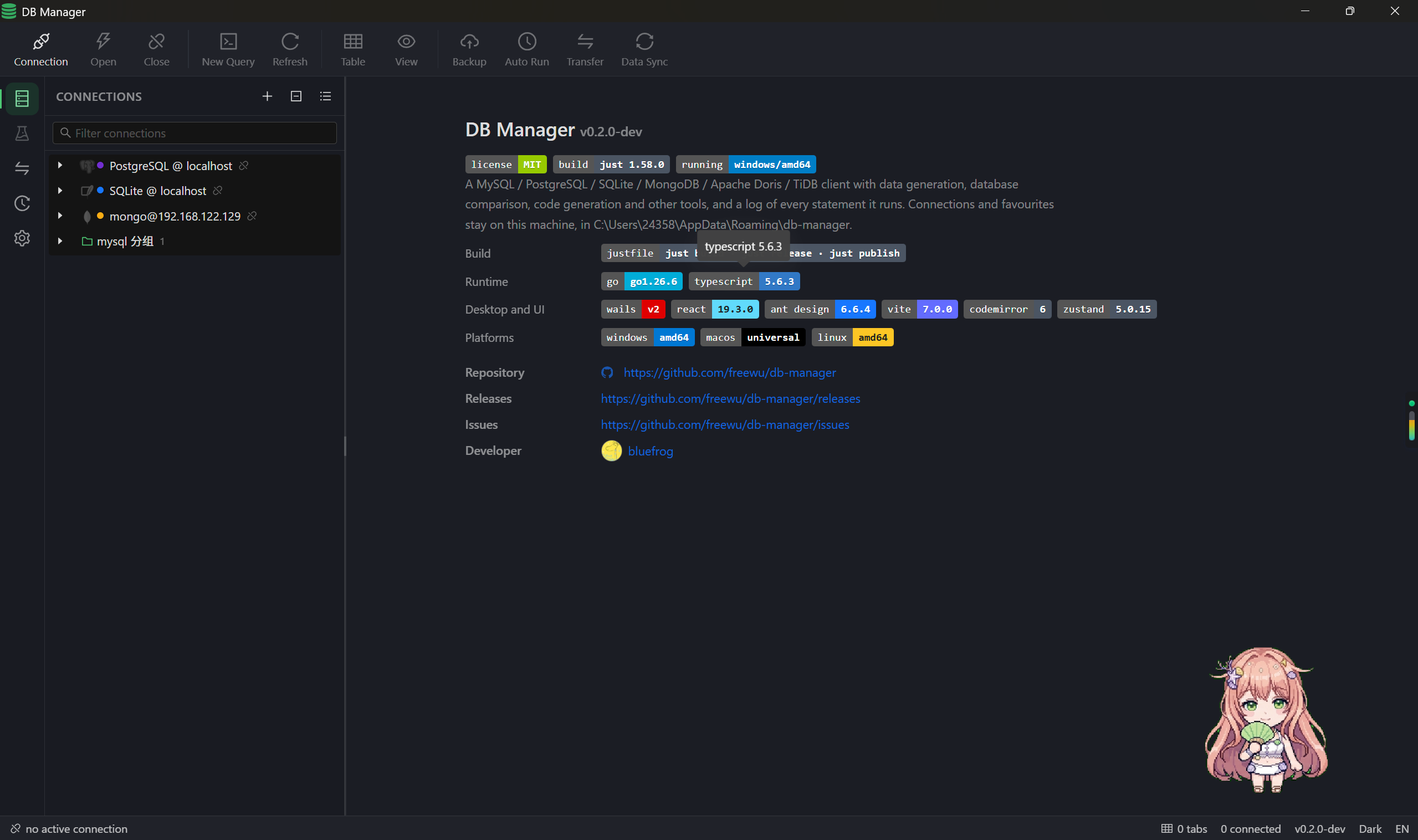Add a new connection with plus icon
The image size is (1418, 840).
(267, 96)
